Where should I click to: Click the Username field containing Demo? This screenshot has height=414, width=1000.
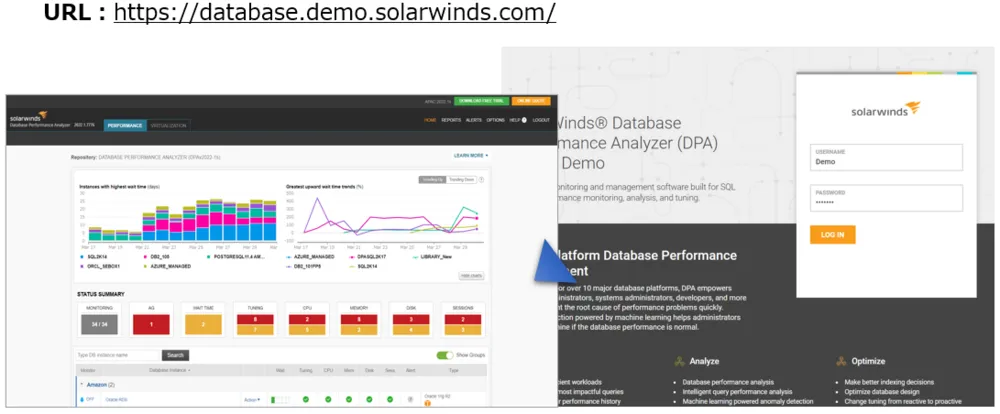point(886,158)
